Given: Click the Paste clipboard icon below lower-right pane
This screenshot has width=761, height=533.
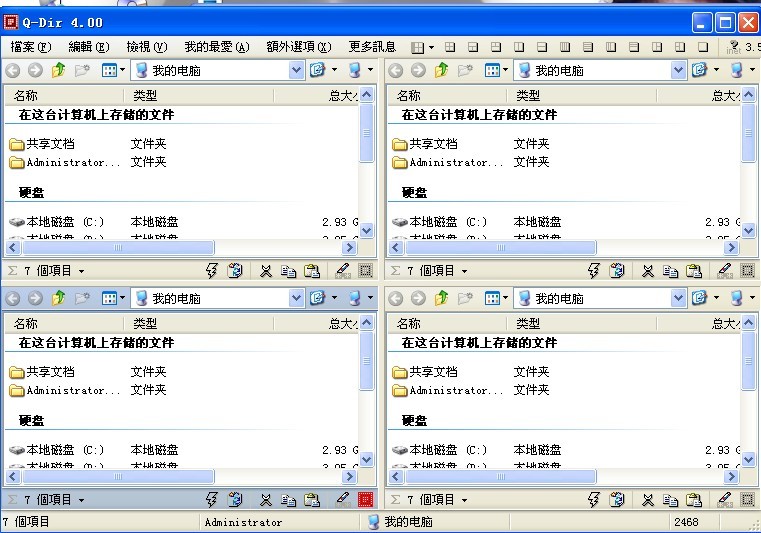Looking at the screenshot, I should [694, 500].
